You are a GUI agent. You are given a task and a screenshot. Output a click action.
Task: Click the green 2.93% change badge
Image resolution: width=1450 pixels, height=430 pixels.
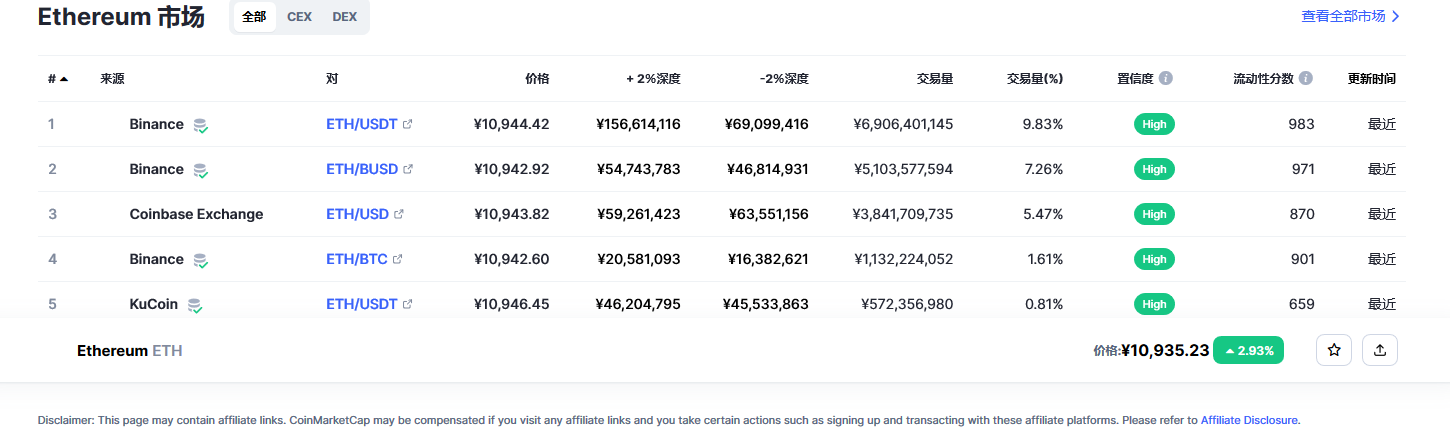pos(1248,351)
